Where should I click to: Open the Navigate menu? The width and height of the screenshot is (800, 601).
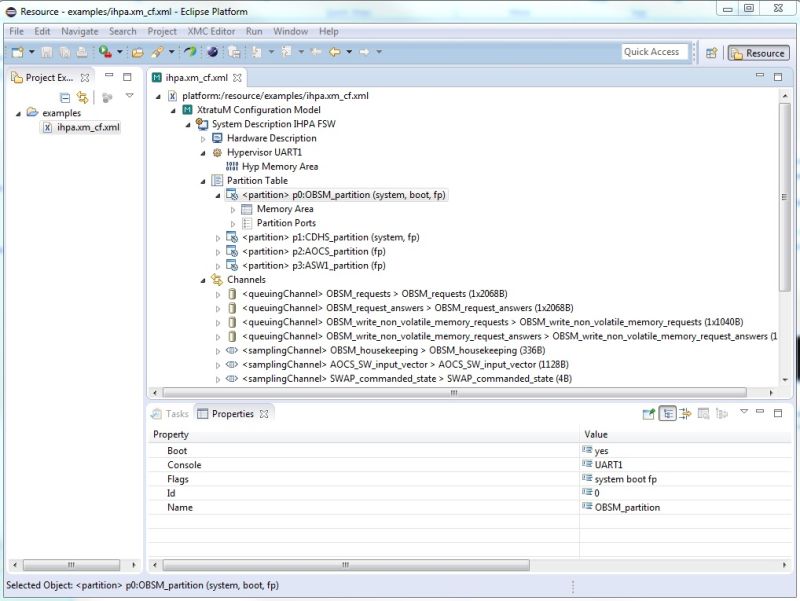tap(80, 31)
